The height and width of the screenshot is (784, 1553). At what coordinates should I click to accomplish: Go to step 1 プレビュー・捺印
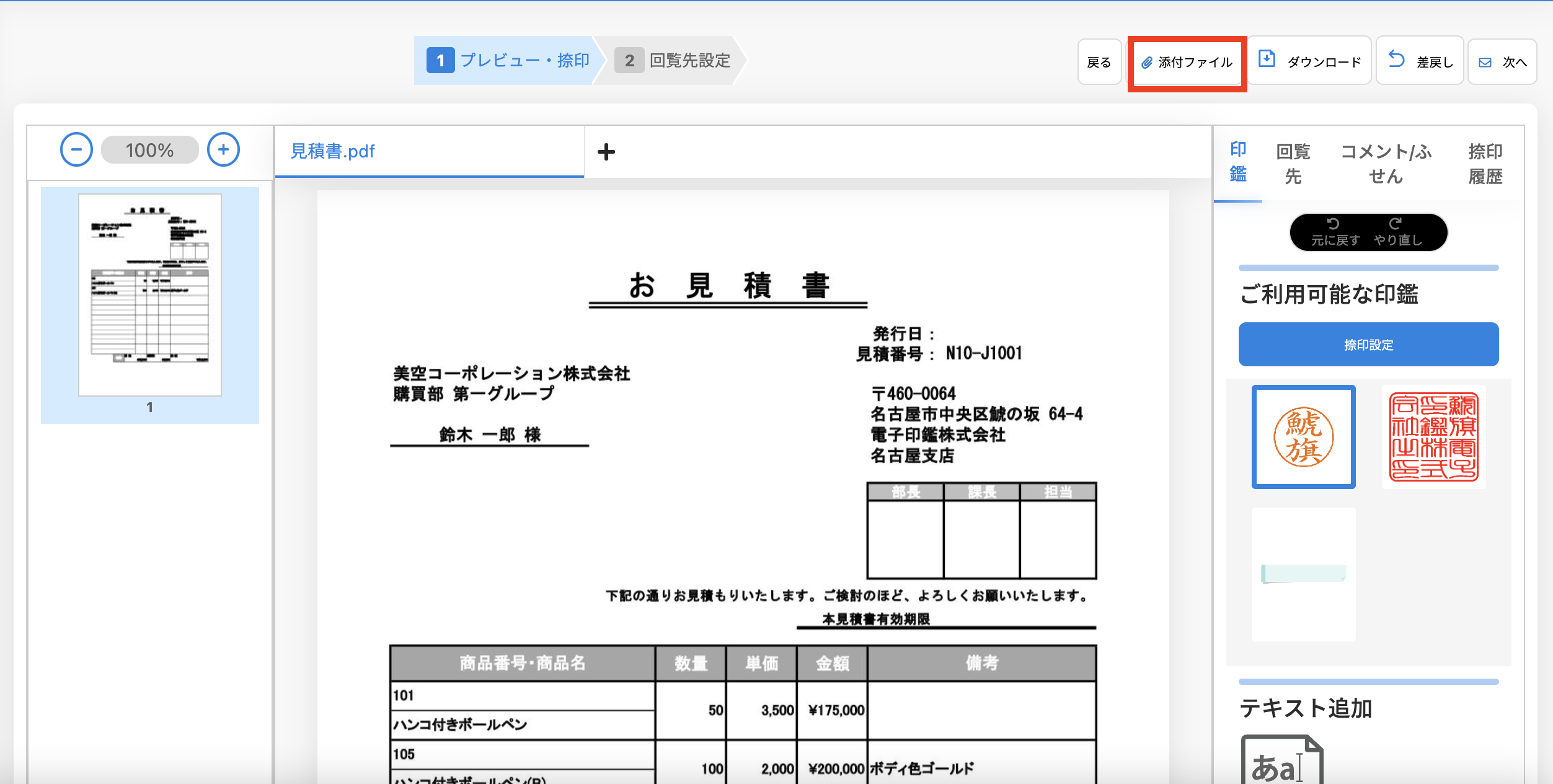tap(508, 60)
